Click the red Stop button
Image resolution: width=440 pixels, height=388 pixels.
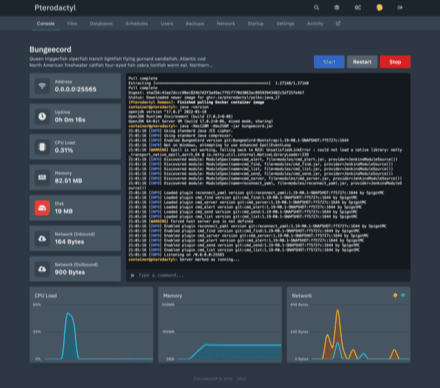click(x=395, y=62)
